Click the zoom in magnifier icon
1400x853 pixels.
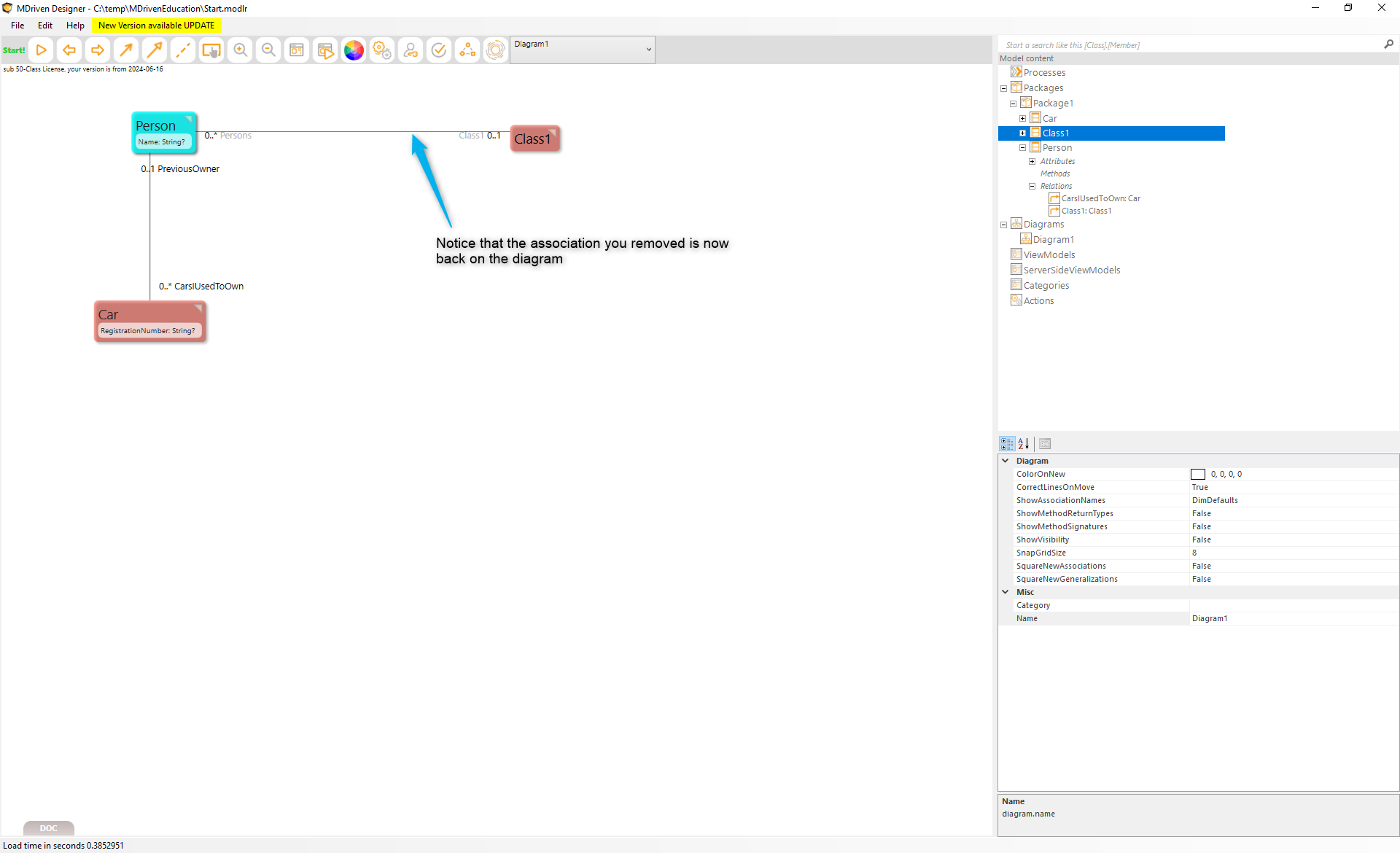click(240, 50)
